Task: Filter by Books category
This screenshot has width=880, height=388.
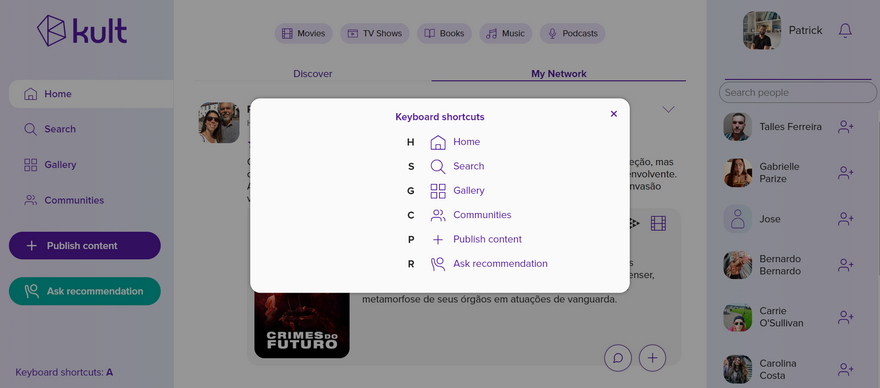Action: tap(444, 33)
